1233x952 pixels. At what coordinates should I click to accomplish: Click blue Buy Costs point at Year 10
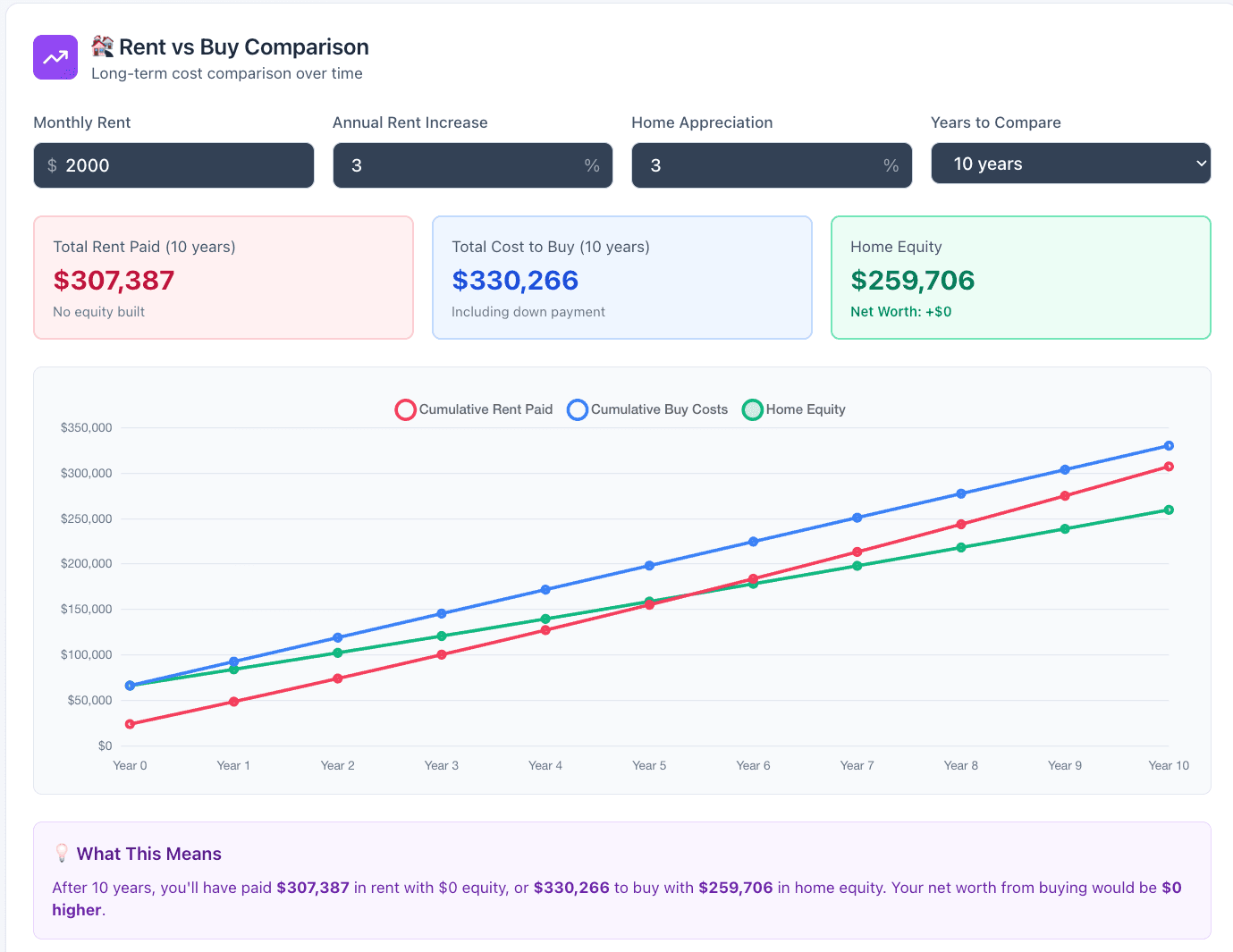point(1169,446)
